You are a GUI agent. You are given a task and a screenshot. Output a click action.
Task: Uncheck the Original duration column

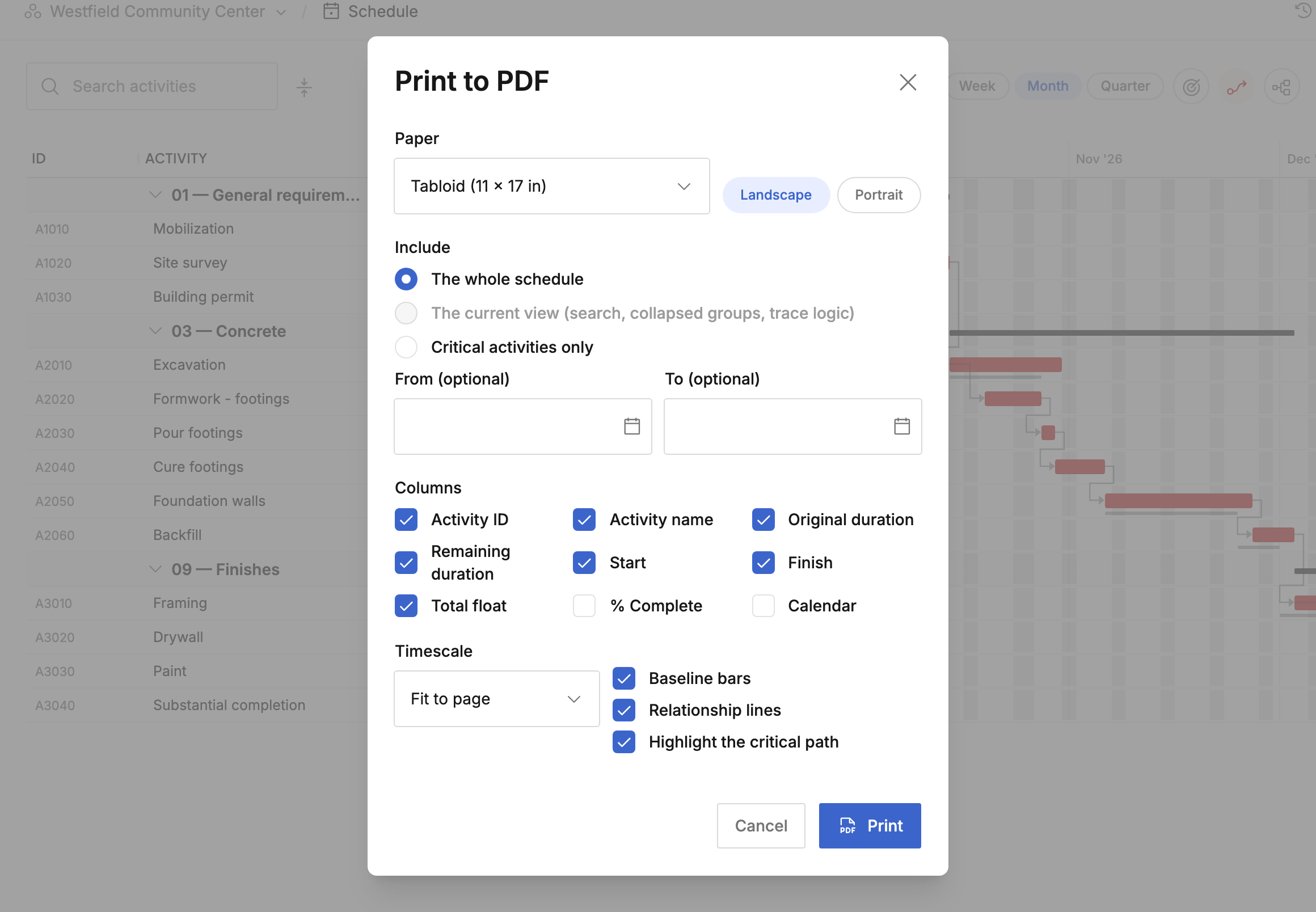coord(763,520)
